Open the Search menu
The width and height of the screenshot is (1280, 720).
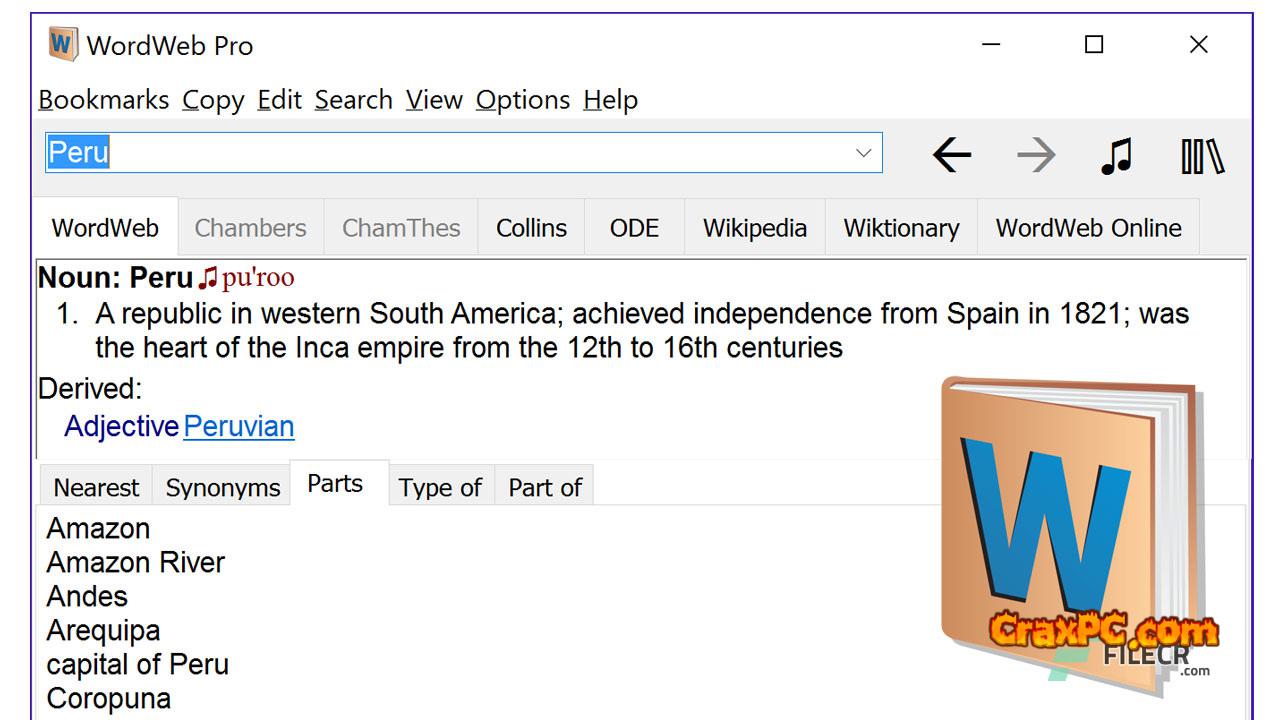[353, 100]
